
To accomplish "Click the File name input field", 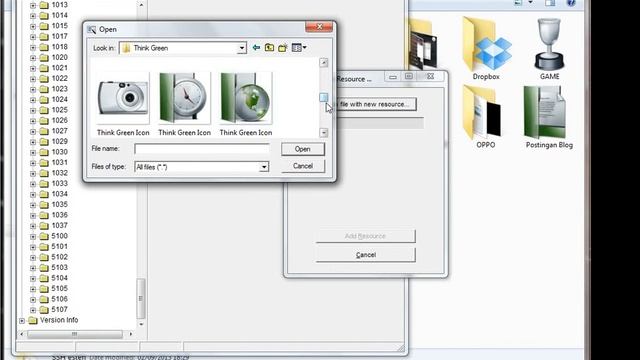I will coord(202,149).
